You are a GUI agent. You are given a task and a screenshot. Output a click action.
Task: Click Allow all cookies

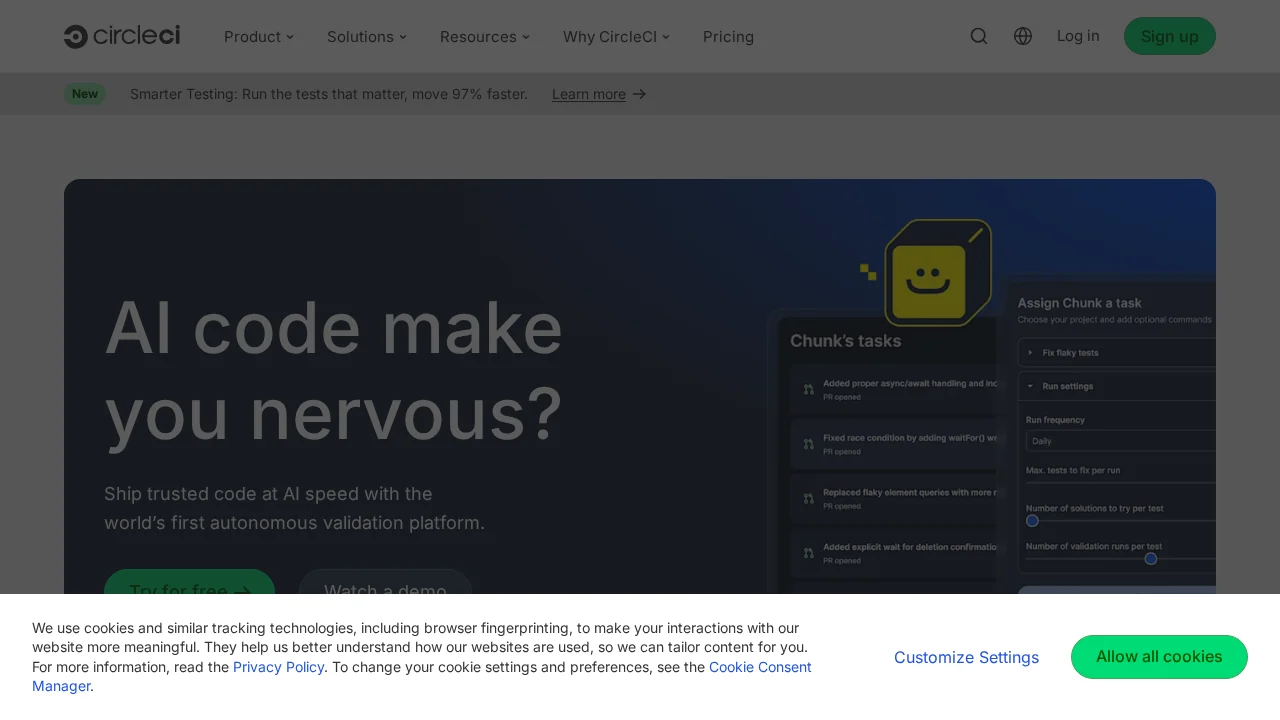tap(1159, 657)
